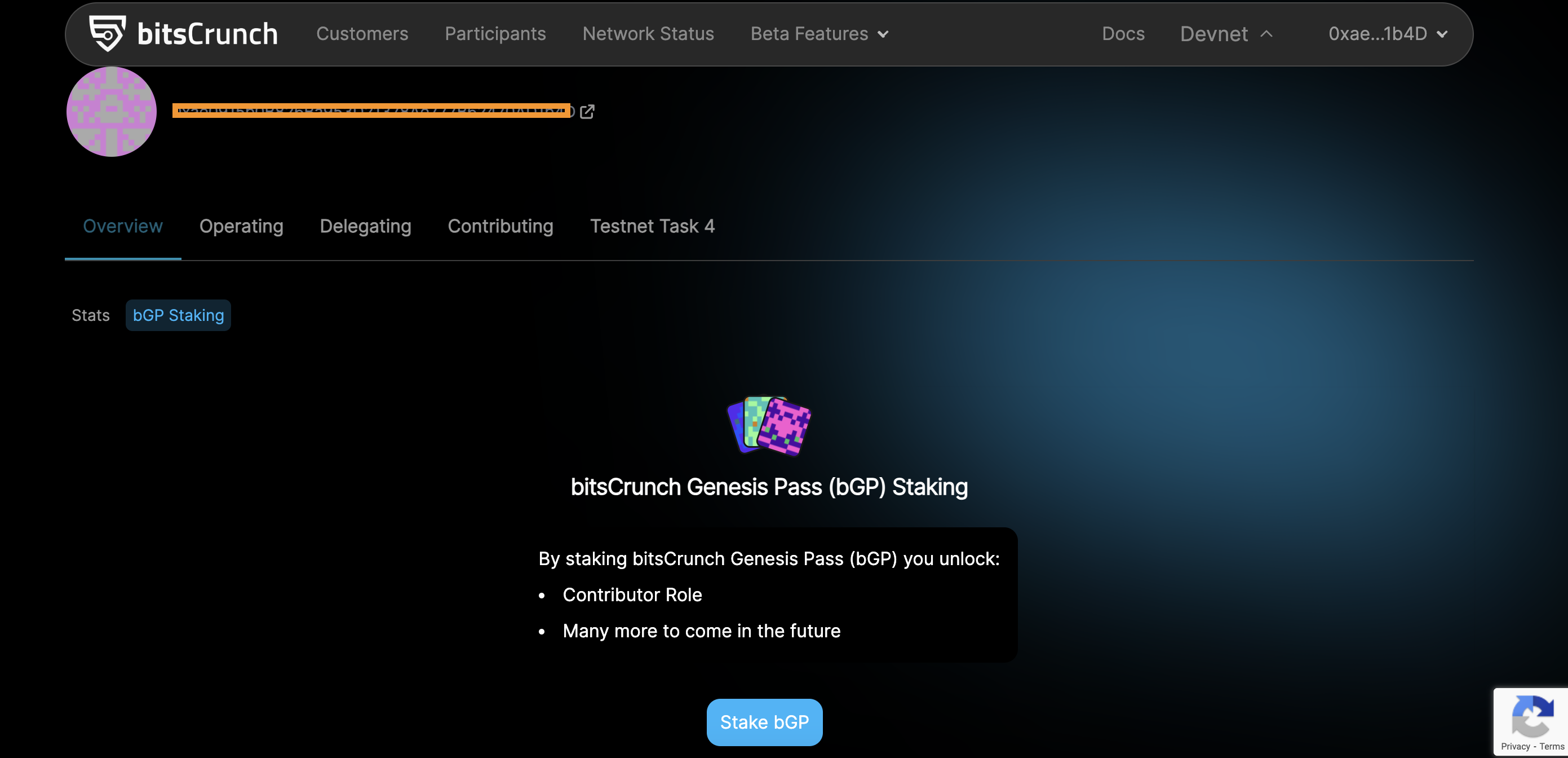Image resolution: width=1568 pixels, height=758 pixels.
Task: Switch to the Contributing tab
Action: pyautogui.click(x=501, y=226)
